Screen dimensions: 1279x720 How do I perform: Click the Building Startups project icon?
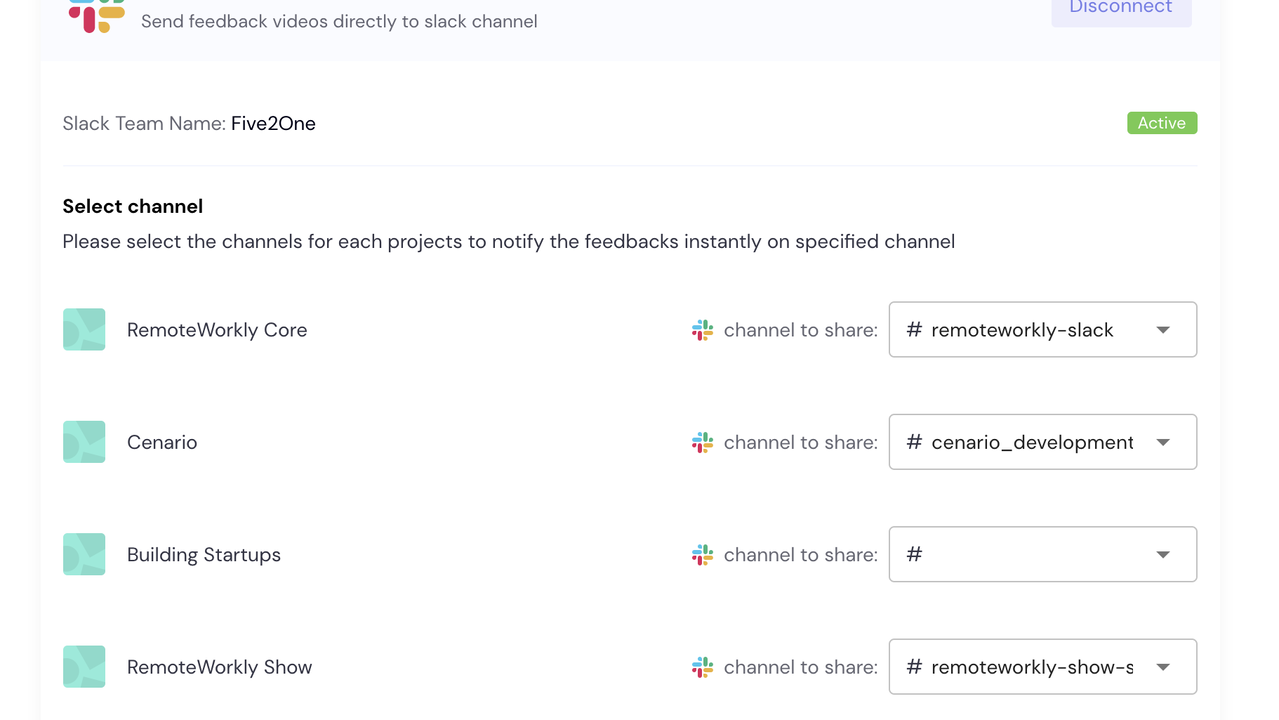click(x=84, y=554)
